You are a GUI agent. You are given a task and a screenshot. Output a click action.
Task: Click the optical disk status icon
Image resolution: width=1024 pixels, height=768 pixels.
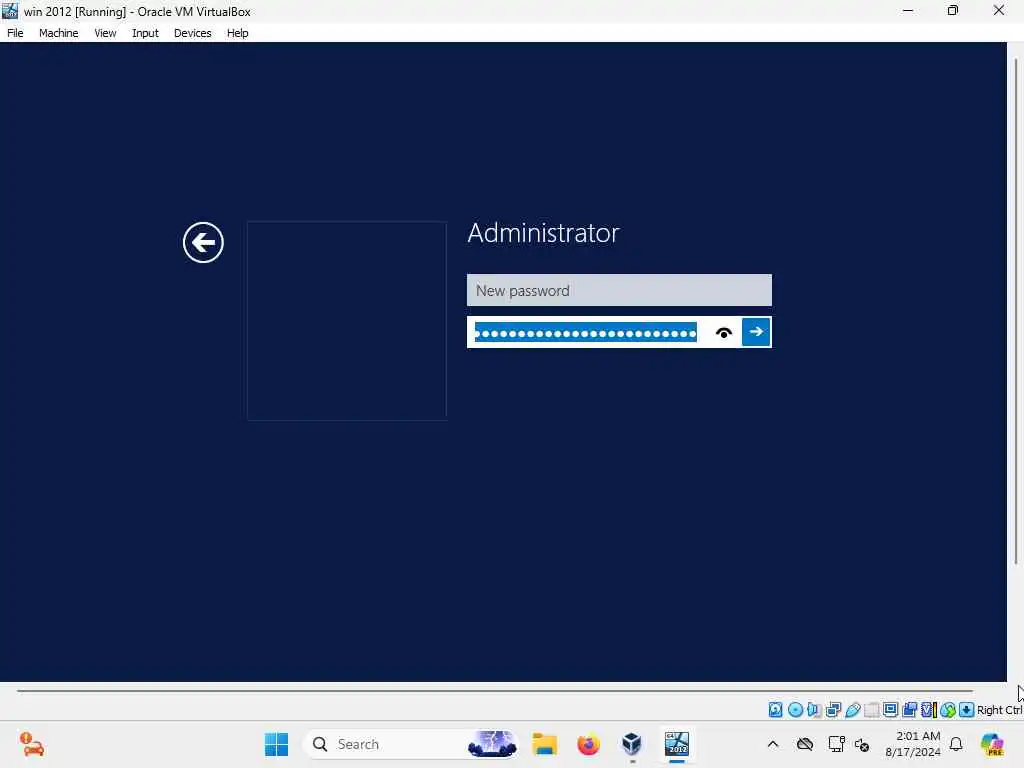pyautogui.click(x=795, y=710)
